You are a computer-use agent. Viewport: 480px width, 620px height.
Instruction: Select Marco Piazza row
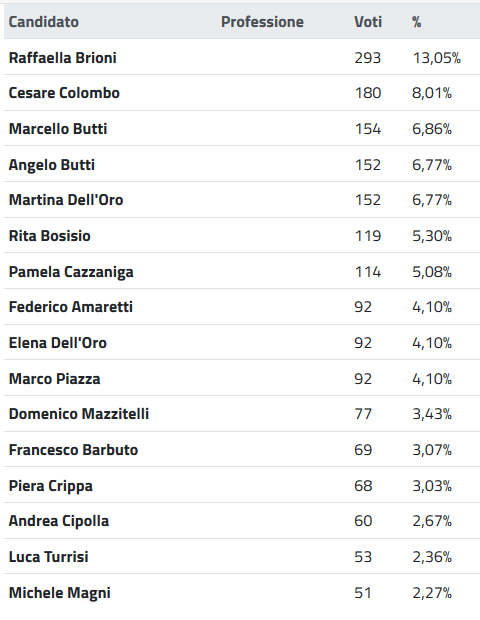(x=242, y=378)
